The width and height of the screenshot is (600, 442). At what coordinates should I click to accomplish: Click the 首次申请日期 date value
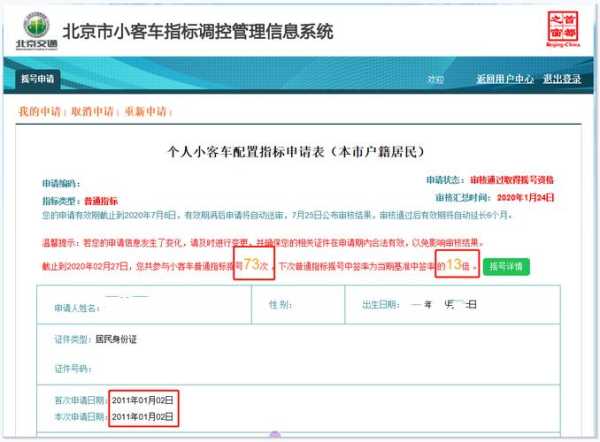click(x=144, y=399)
